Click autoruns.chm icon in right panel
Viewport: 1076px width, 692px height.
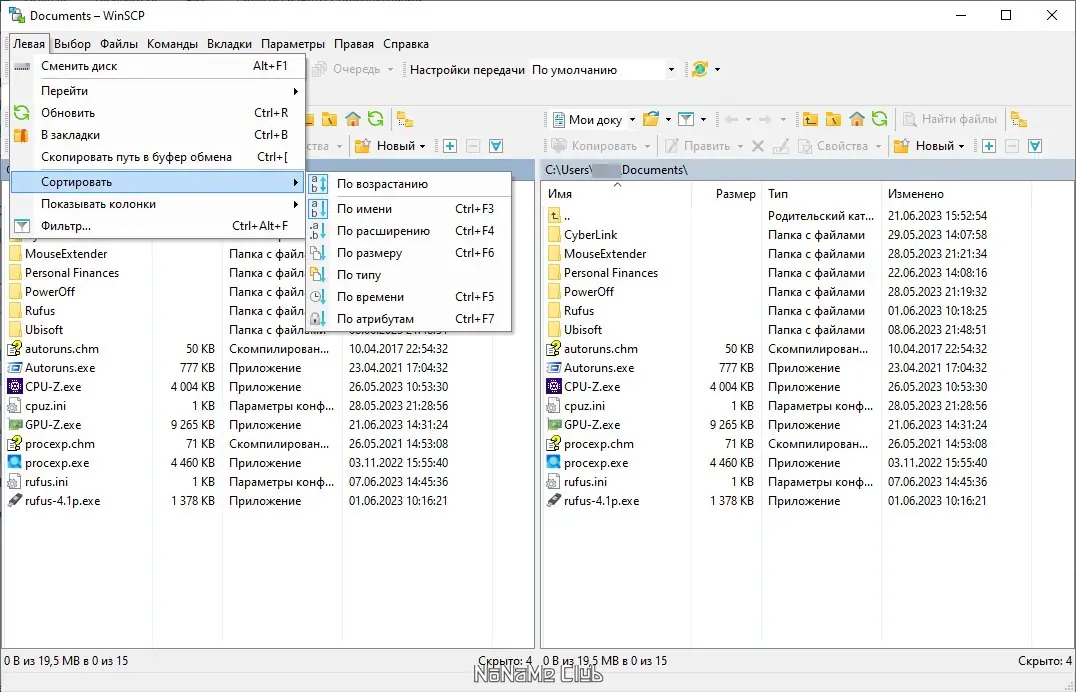[x=554, y=349]
